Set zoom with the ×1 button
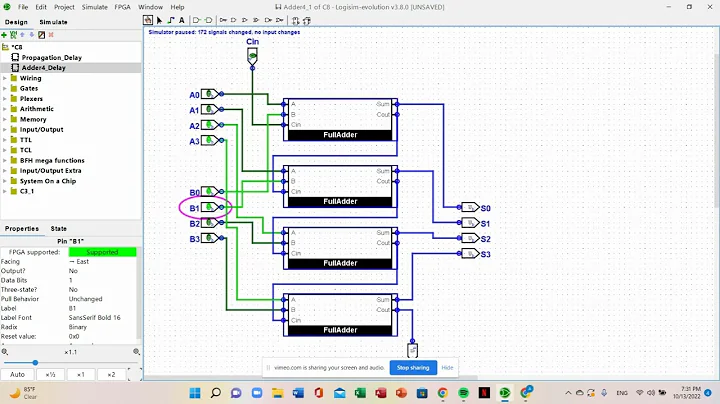Image resolution: width=720 pixels, height=404 pixels. click(81, 375)
